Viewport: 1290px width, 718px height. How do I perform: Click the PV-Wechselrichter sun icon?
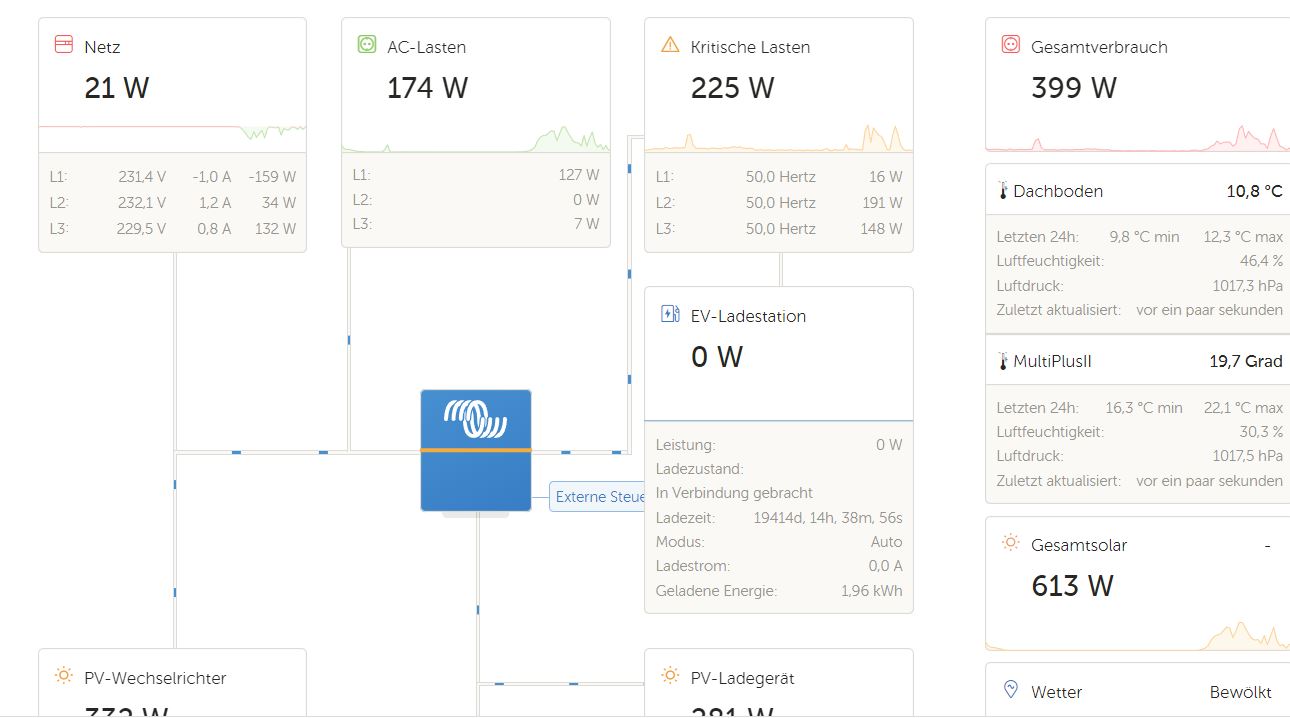[63, 676]
